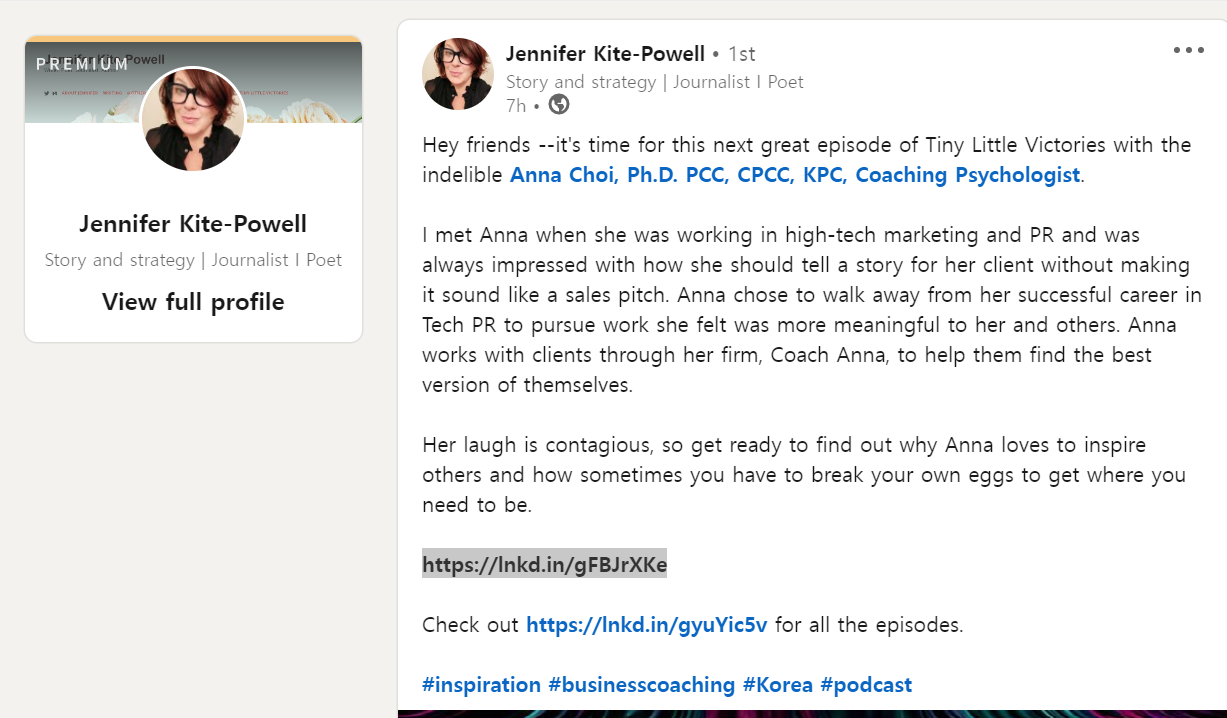Select the #inspiration hashtag
The height and width of the screenshot is (718, 1227).
coord(481,685)
